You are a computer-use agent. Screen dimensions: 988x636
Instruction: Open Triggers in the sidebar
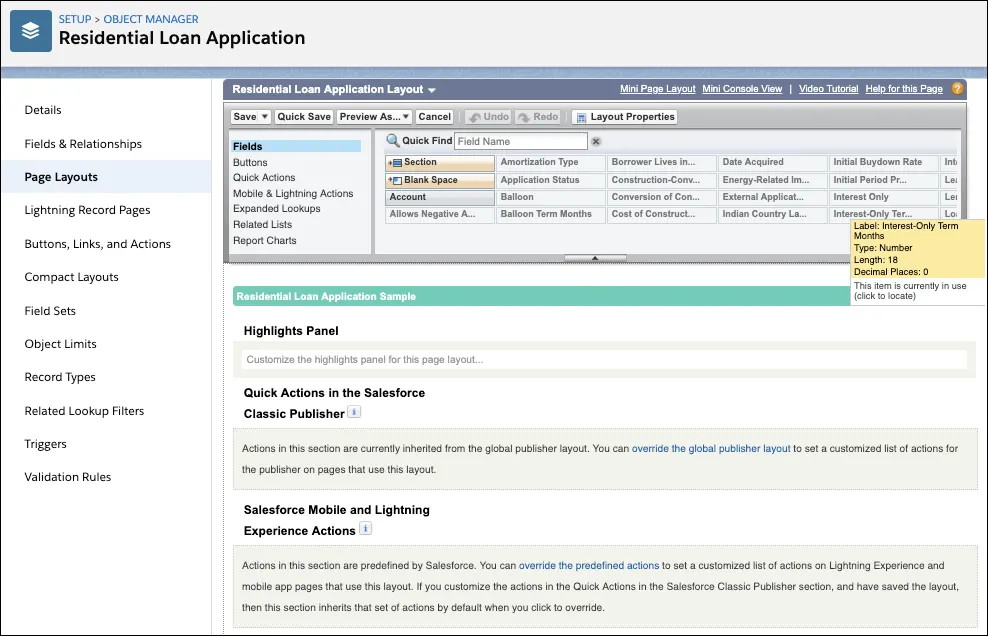click(x=45, y=444)
